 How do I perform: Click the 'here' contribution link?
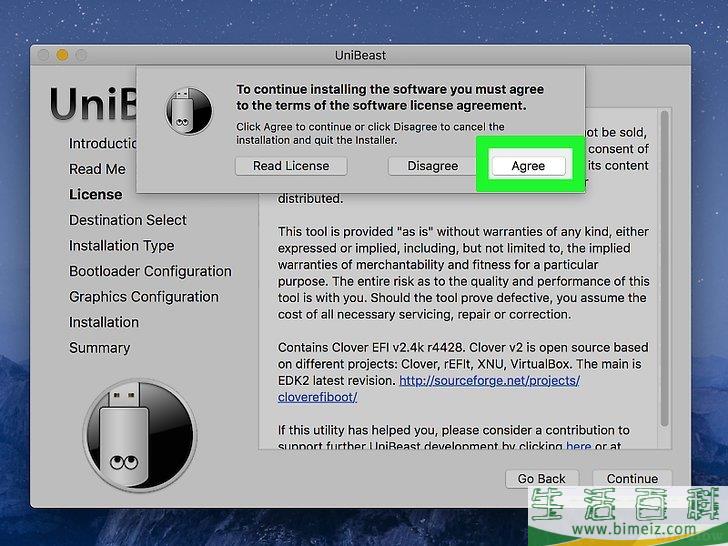pyautogui.click(x=578, y=446)
